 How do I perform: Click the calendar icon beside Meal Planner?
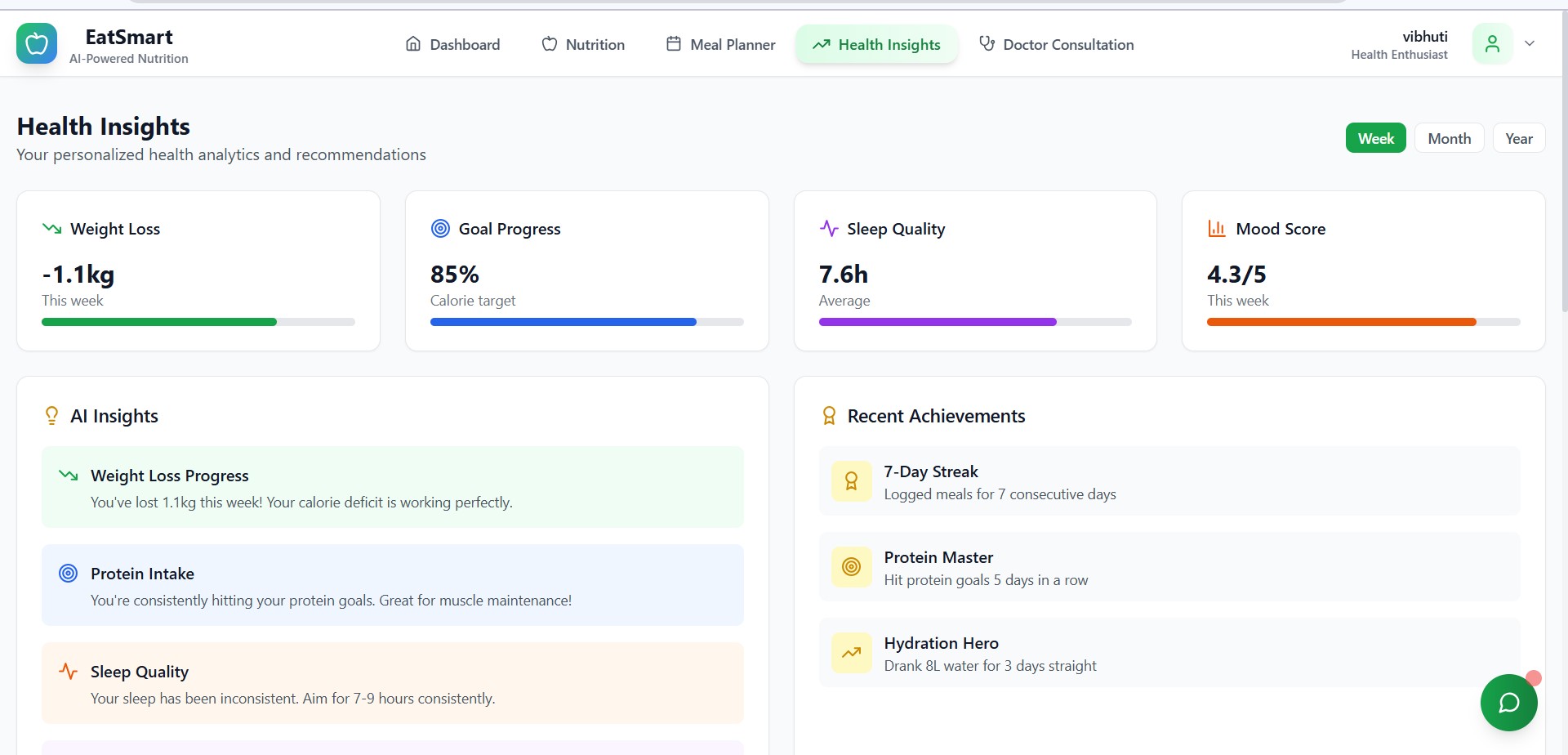(674, 44)
